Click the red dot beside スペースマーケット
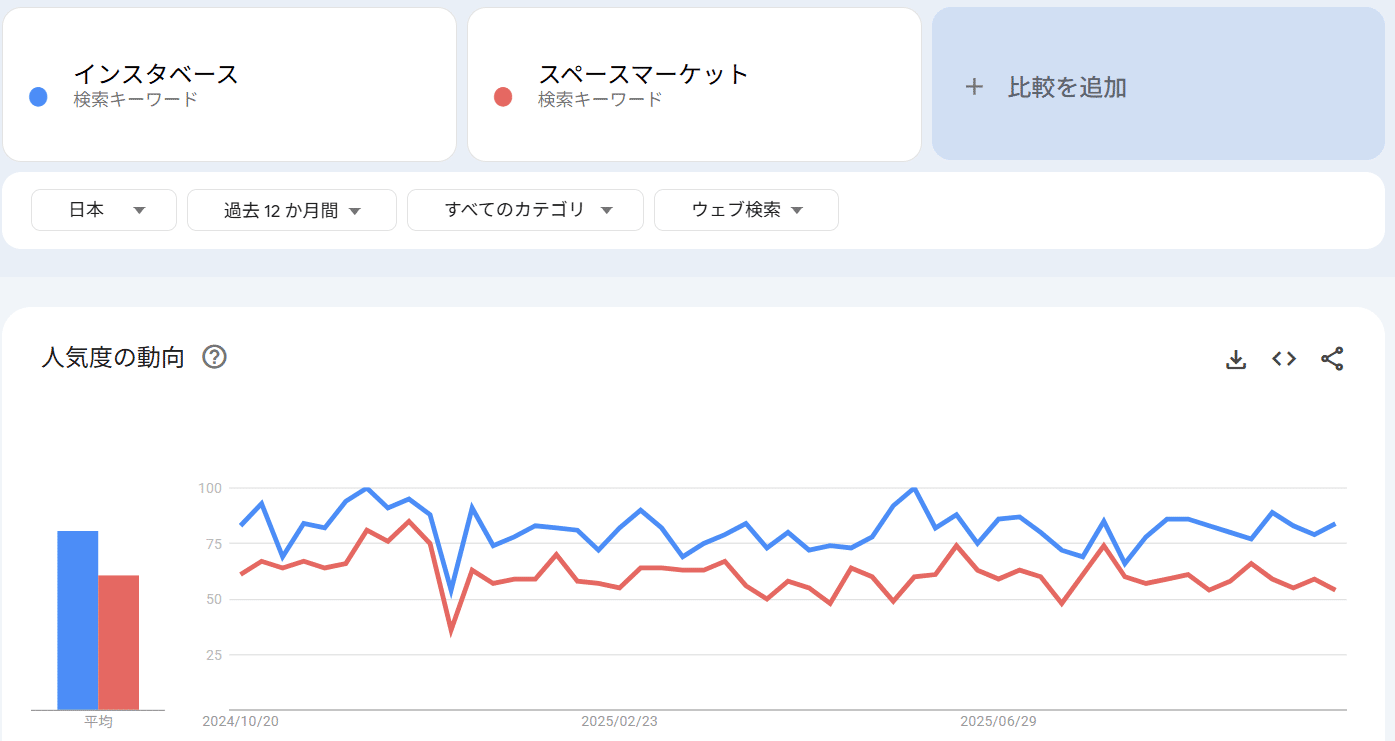This screenshot has height=741, width=1395. click(x=503, y=97)
